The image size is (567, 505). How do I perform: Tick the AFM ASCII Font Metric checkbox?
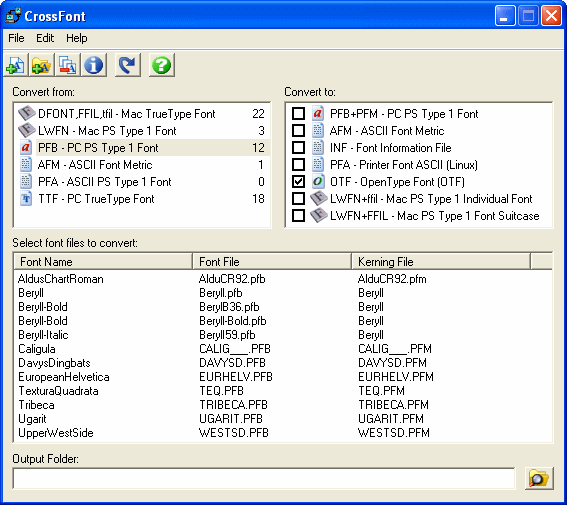(x=298, y=130)
